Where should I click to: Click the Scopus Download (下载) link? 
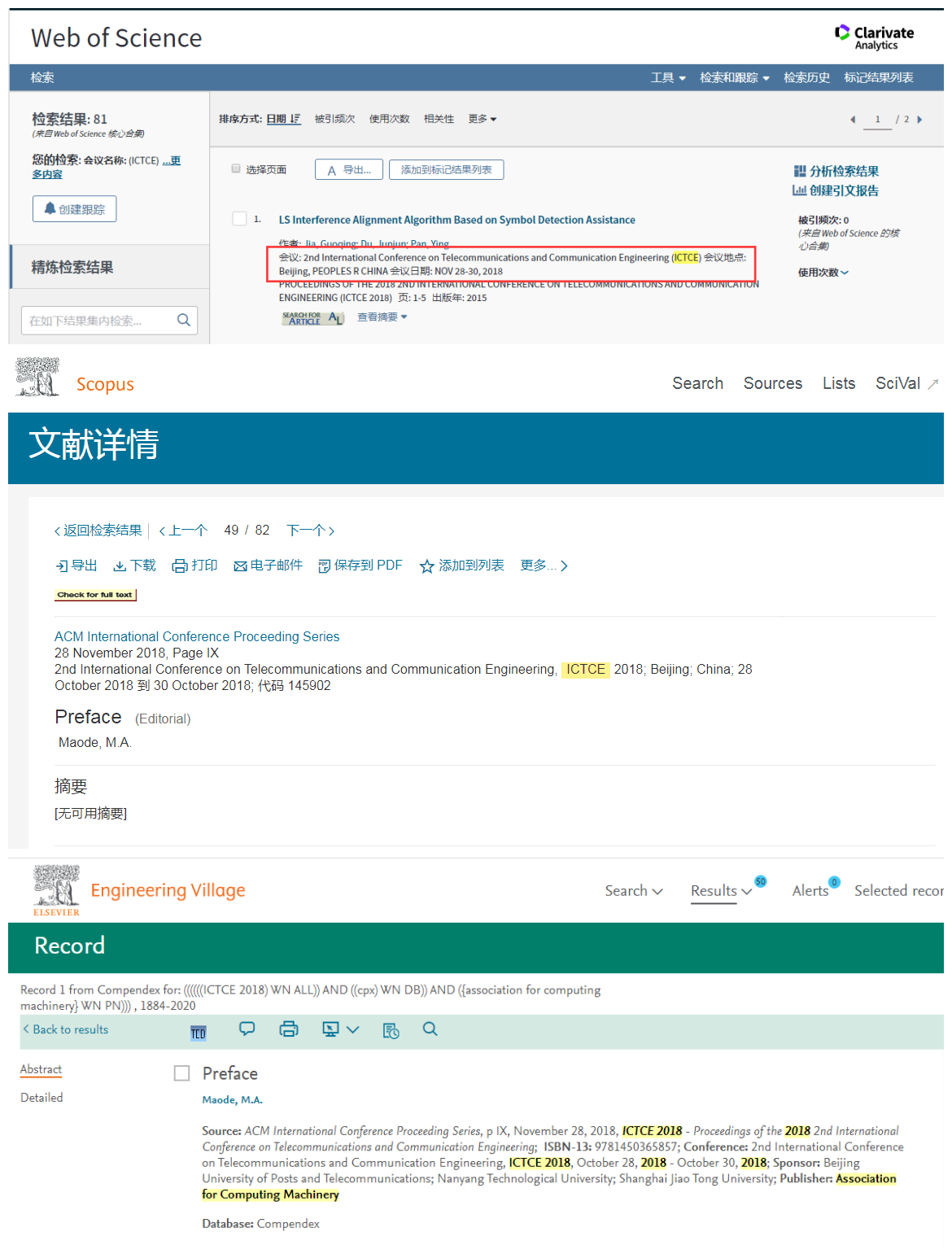tap(134, 566)
